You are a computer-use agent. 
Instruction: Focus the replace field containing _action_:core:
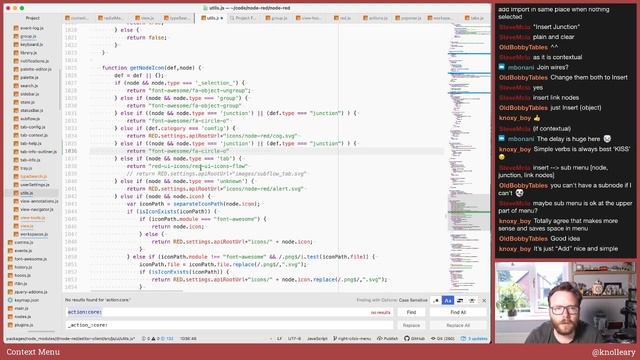coord(229,325)
